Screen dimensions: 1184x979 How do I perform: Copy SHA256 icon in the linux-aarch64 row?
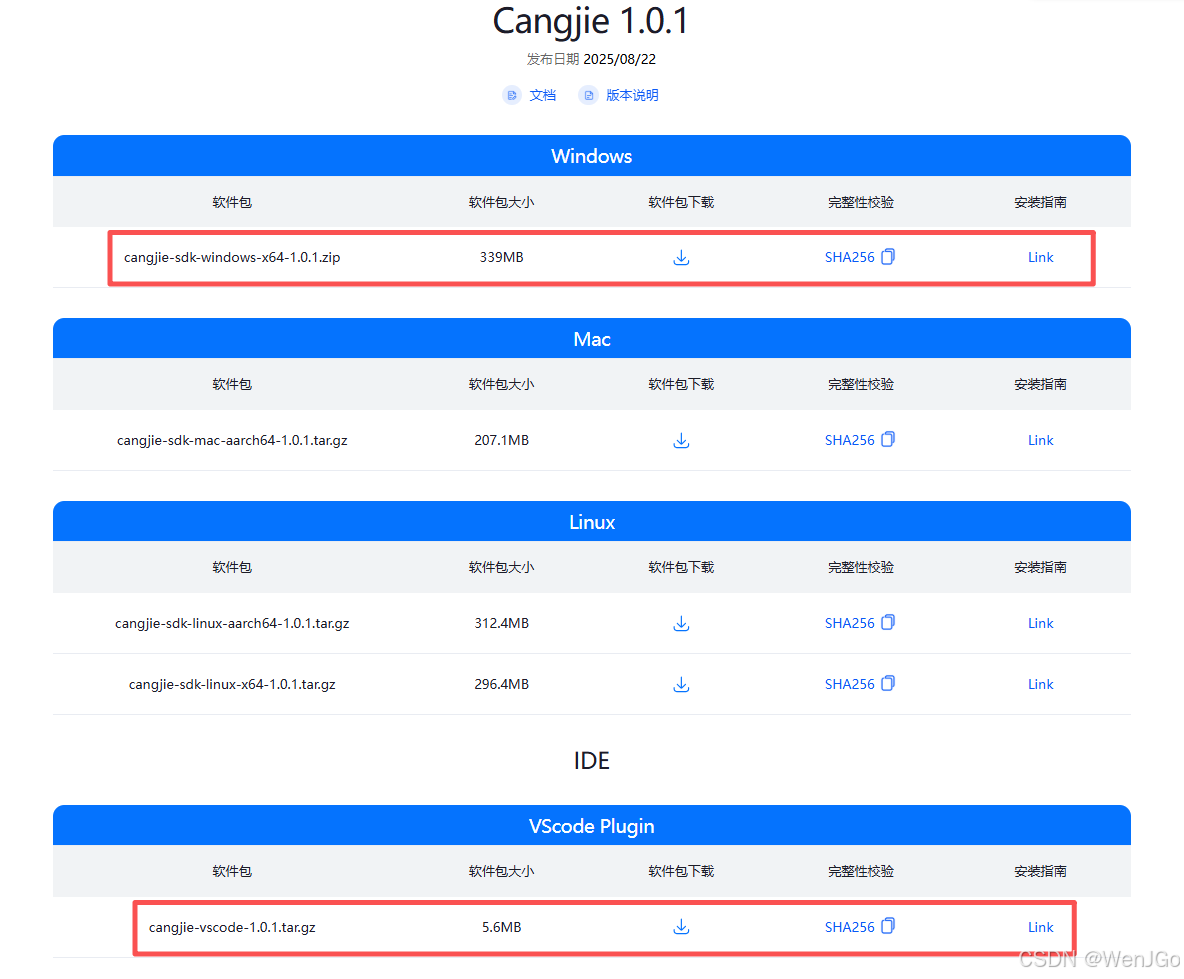pyautogui.click(x=888, y=623)
